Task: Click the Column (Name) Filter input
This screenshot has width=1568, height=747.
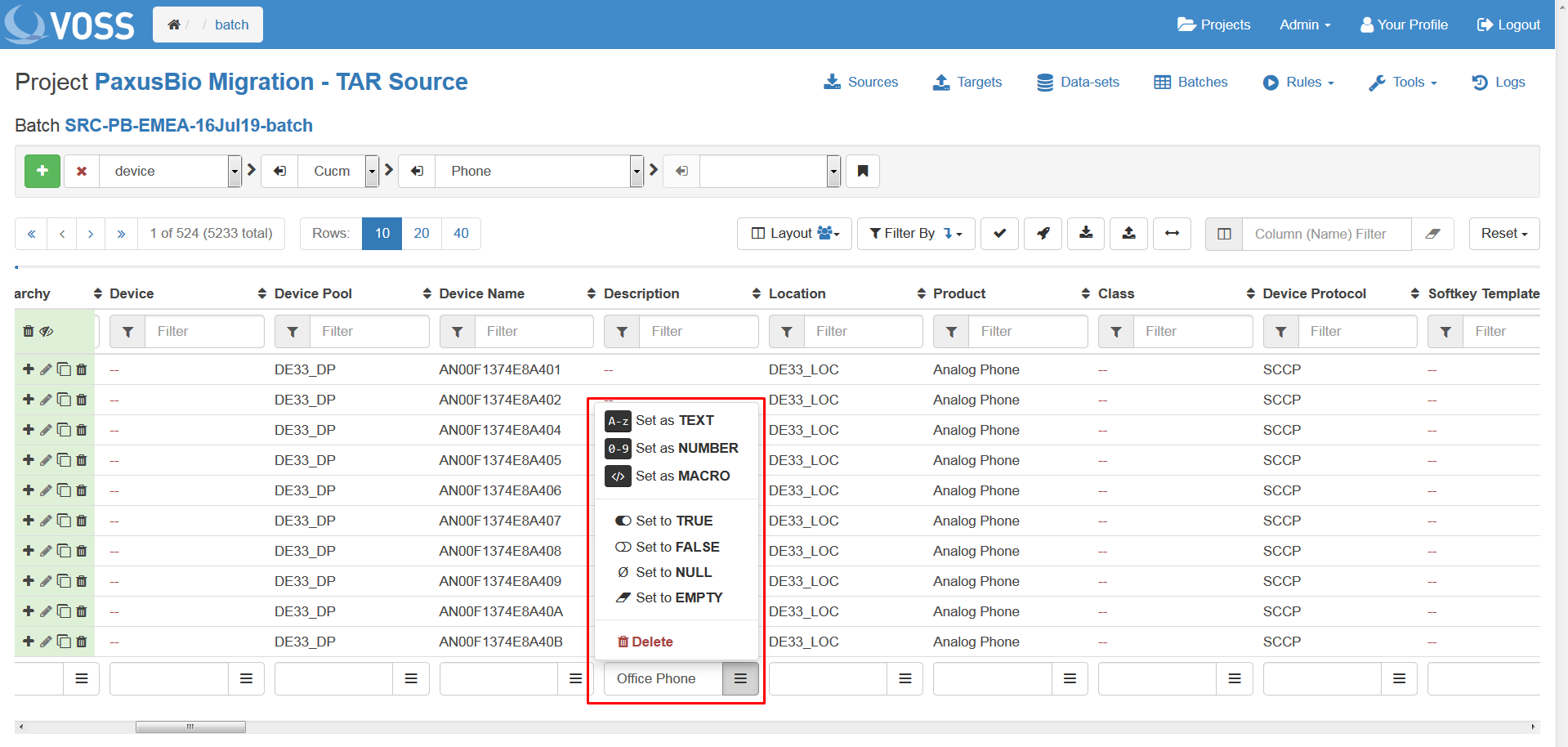Action: pyautogui.click(x=1325, y=234)
